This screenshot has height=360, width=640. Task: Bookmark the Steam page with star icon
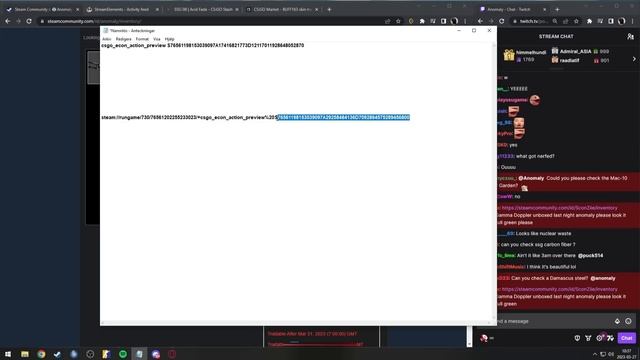[x=398, y=21]
